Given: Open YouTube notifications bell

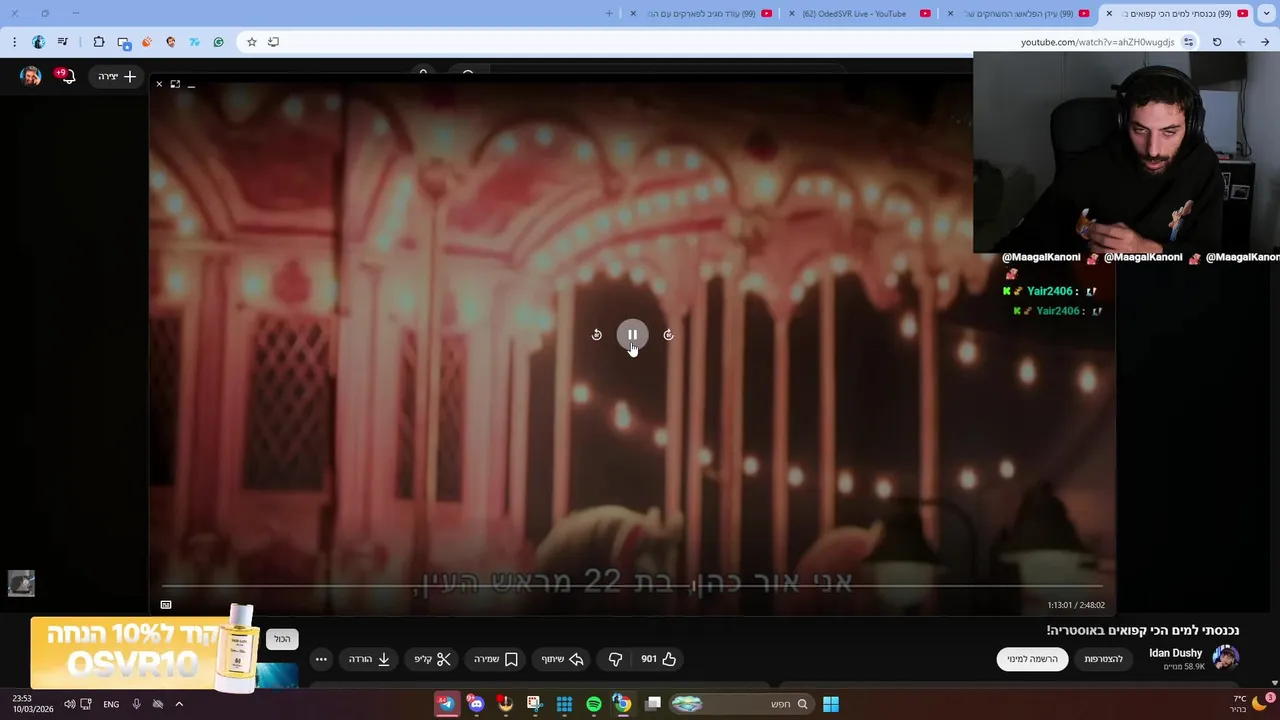Looking at the screenshot, I should click(67, 76).
